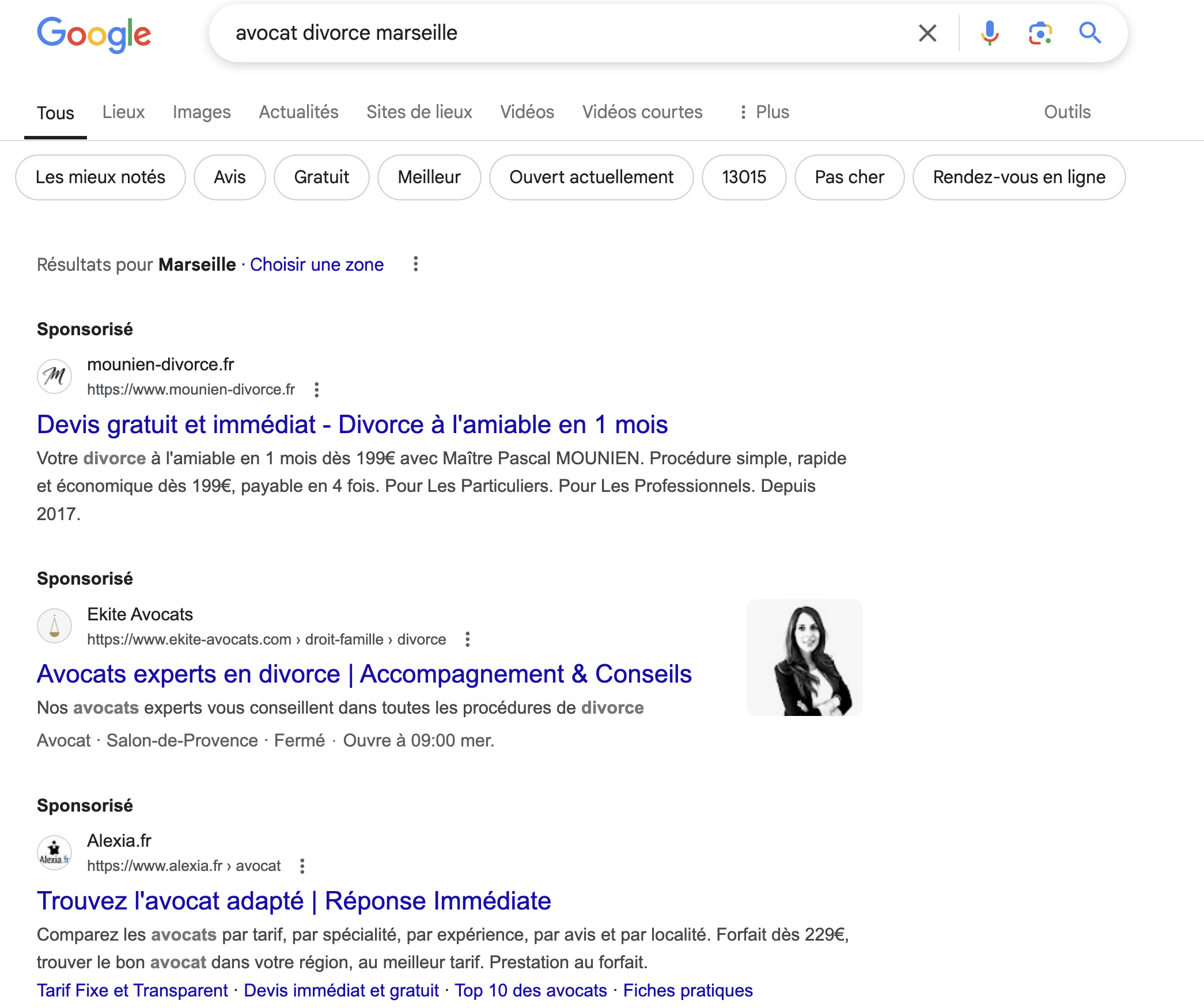The height and width of the screenshot is (1008, 1204).
Task: Switch to the Vidéos courtes tab
Action: [x=642, y=112]
